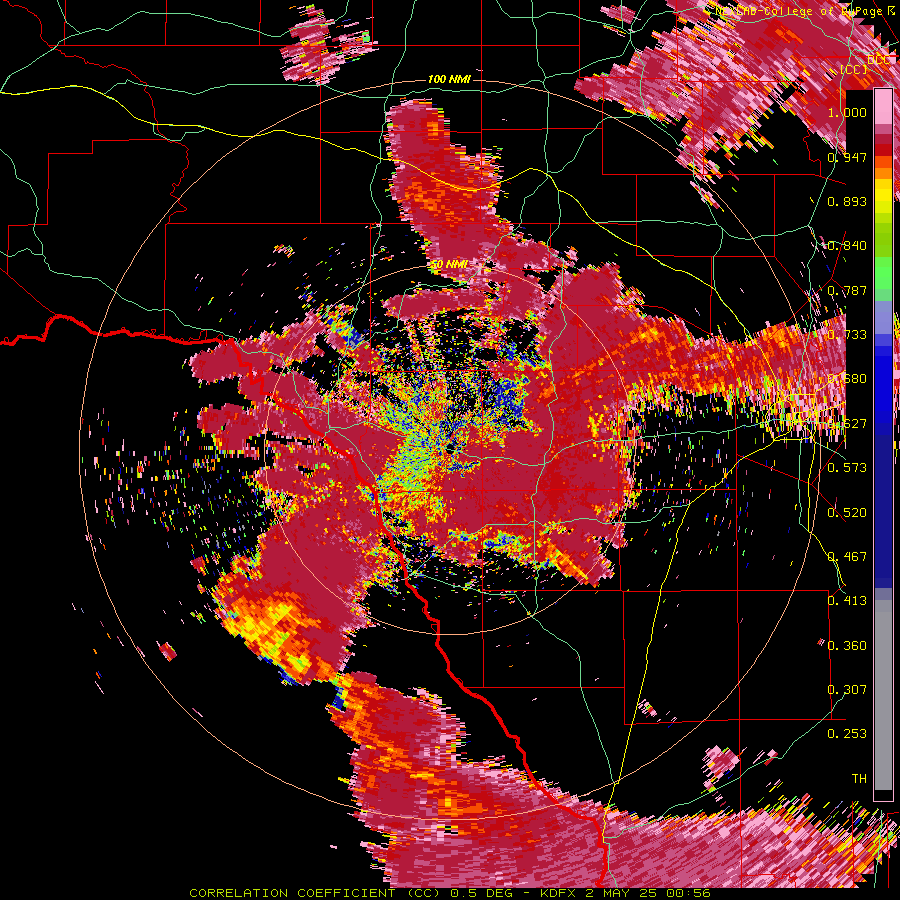This screenshot has width=900, height=900.
Task: Click the 0.787 legend value
Action: 847,290
